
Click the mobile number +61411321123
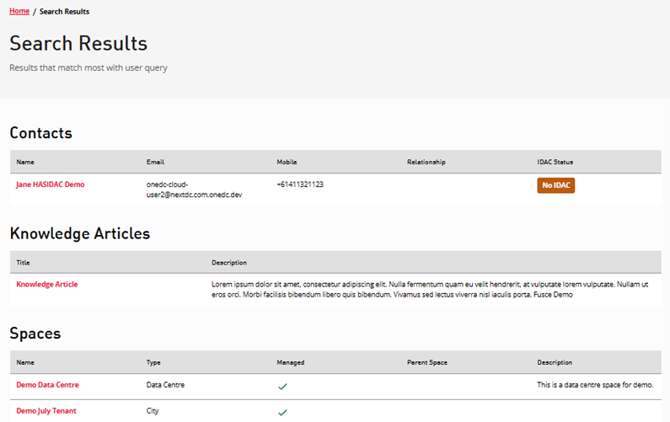(x=300, y=185)
